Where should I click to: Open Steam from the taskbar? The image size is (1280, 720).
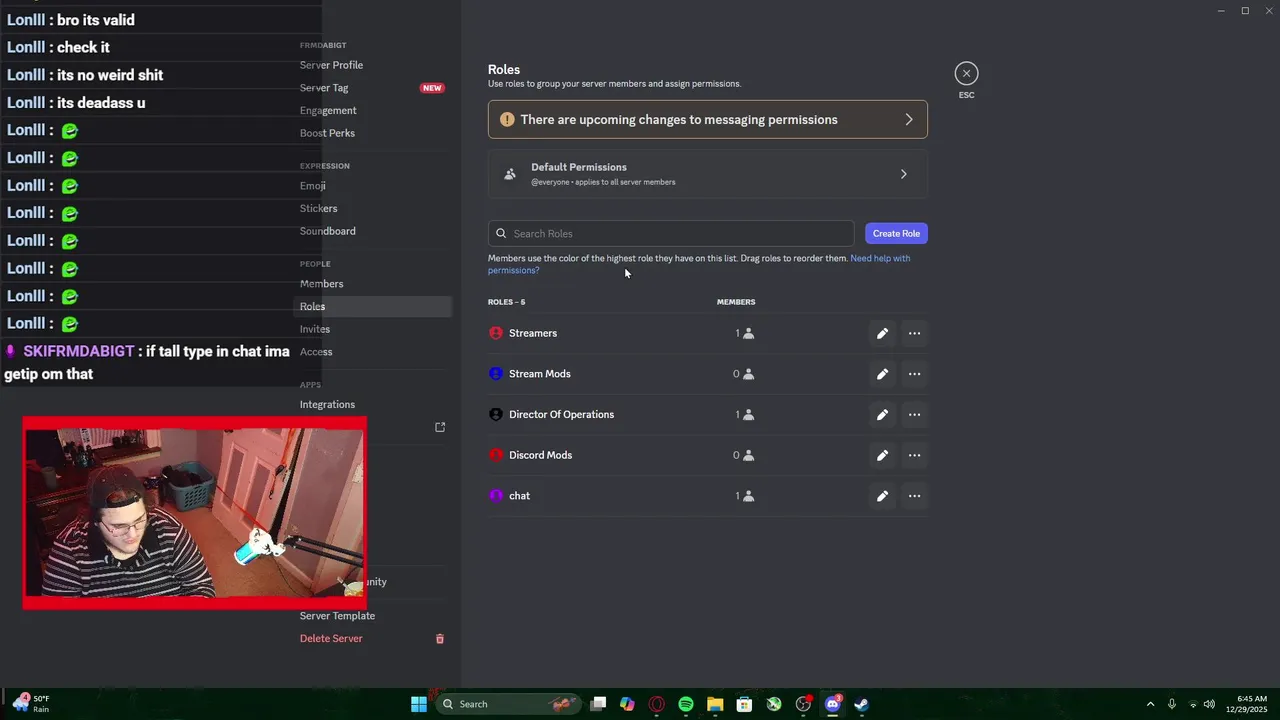coord(861,704)
